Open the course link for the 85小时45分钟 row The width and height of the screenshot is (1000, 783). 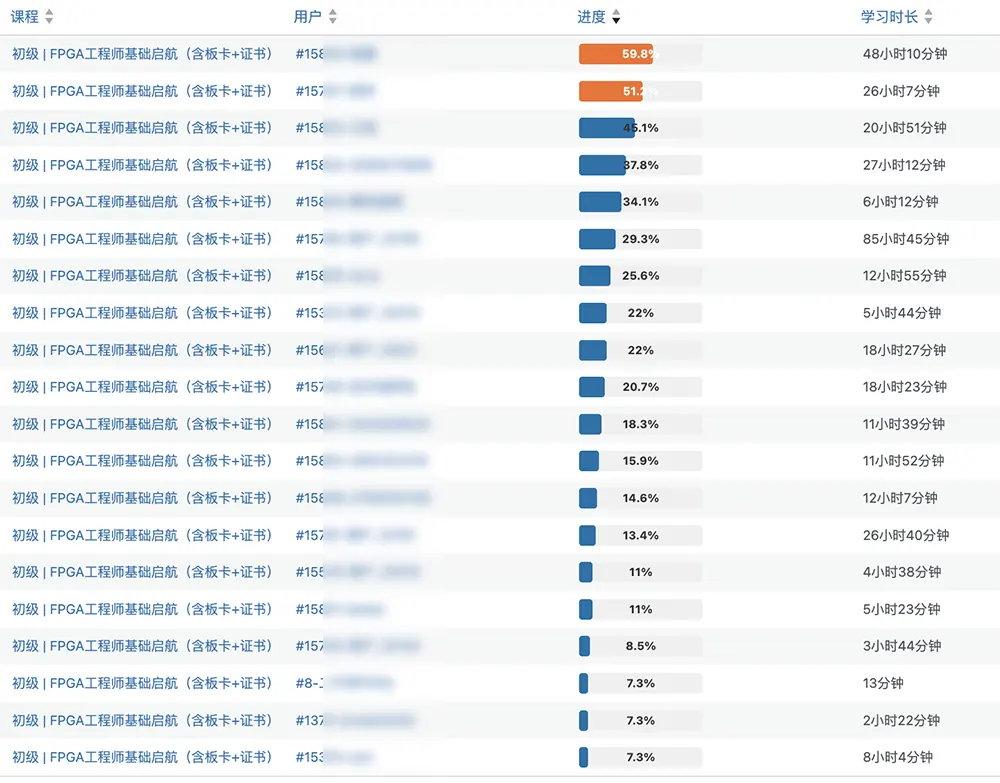pyautogui.click(x=142, y=239)
